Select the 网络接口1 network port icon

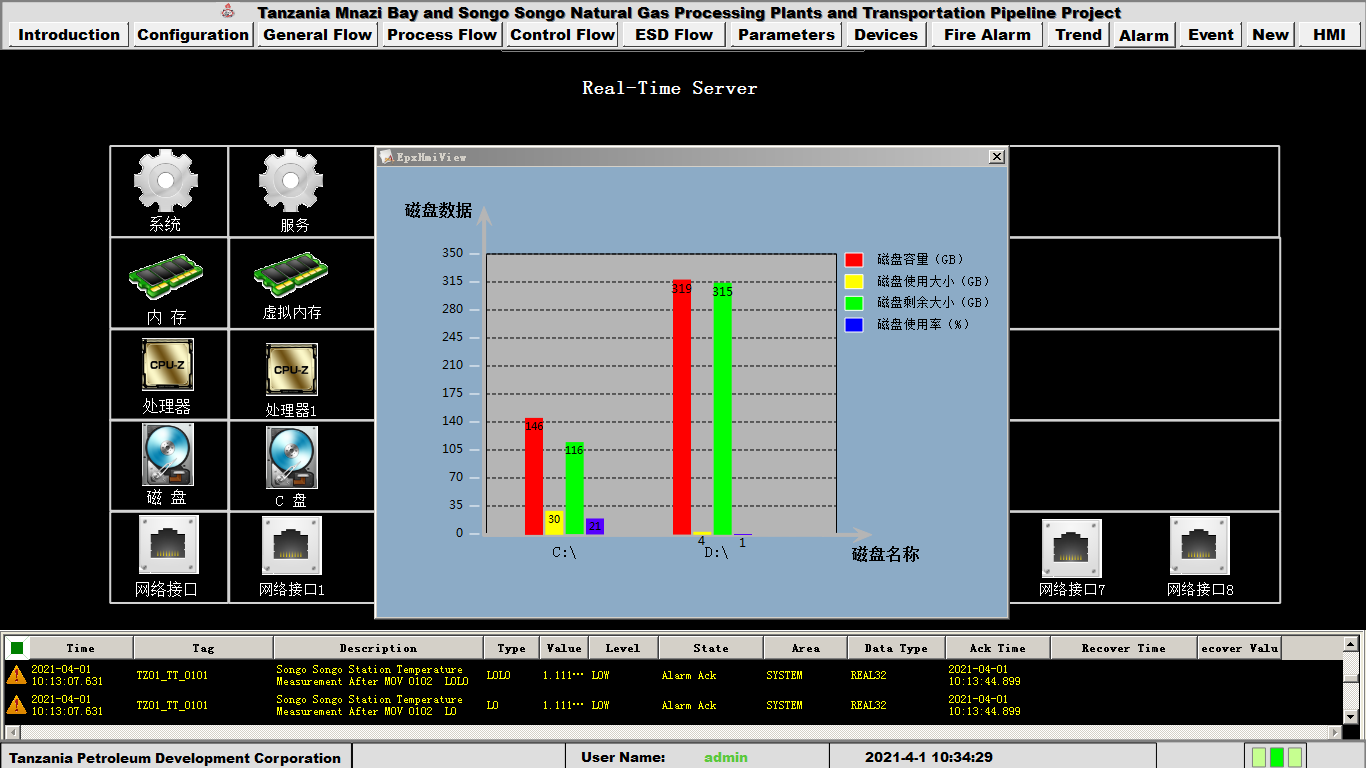291,546
